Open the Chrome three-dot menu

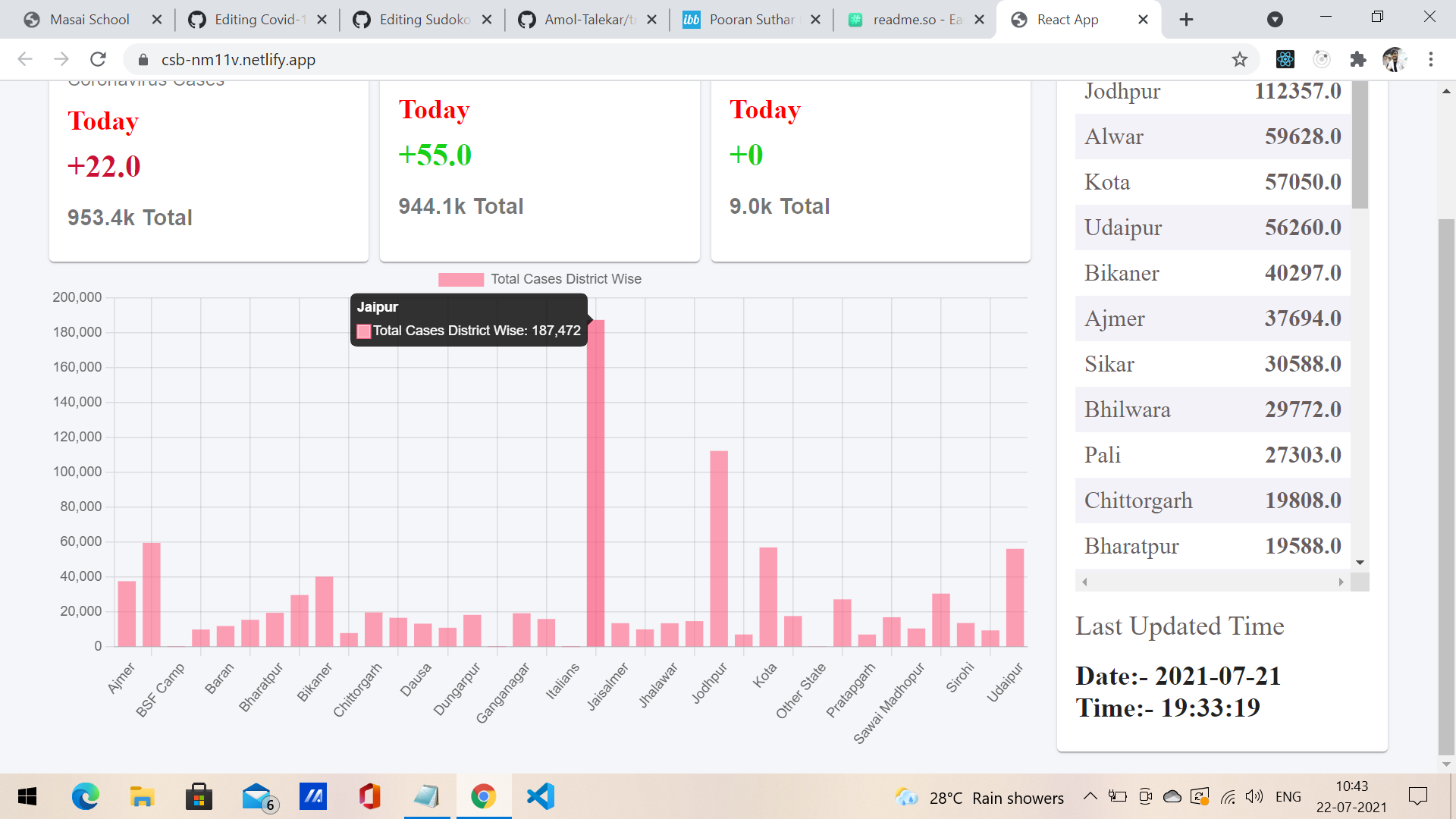click(x=1431, y=59)
